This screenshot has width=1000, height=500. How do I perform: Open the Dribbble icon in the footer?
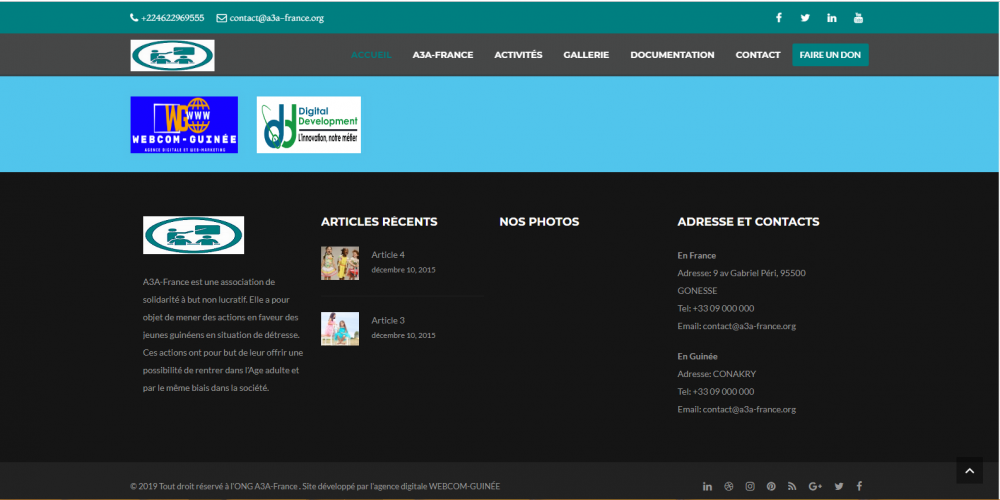coord(729,486)
